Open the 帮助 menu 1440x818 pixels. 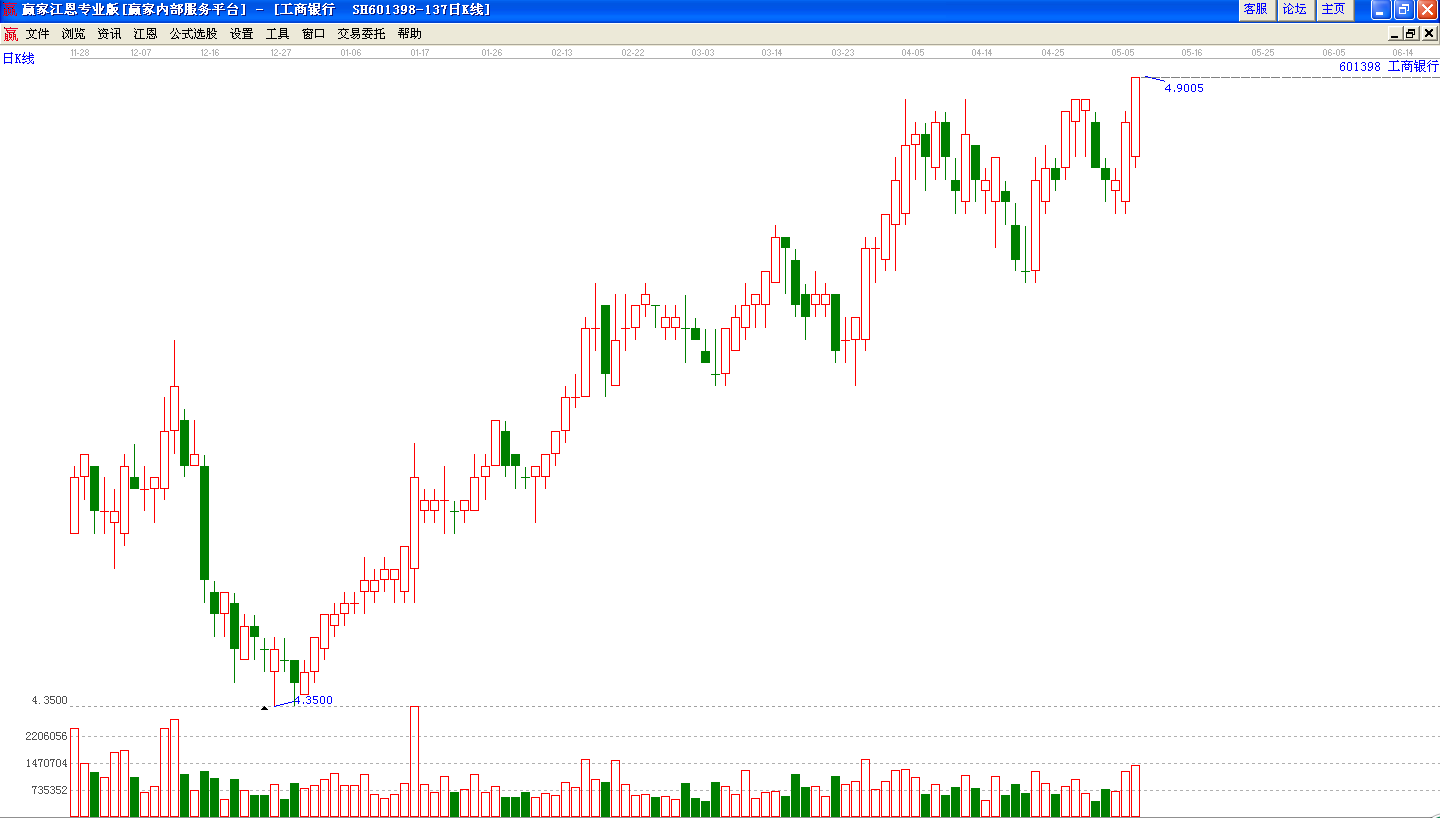point(410,34)
